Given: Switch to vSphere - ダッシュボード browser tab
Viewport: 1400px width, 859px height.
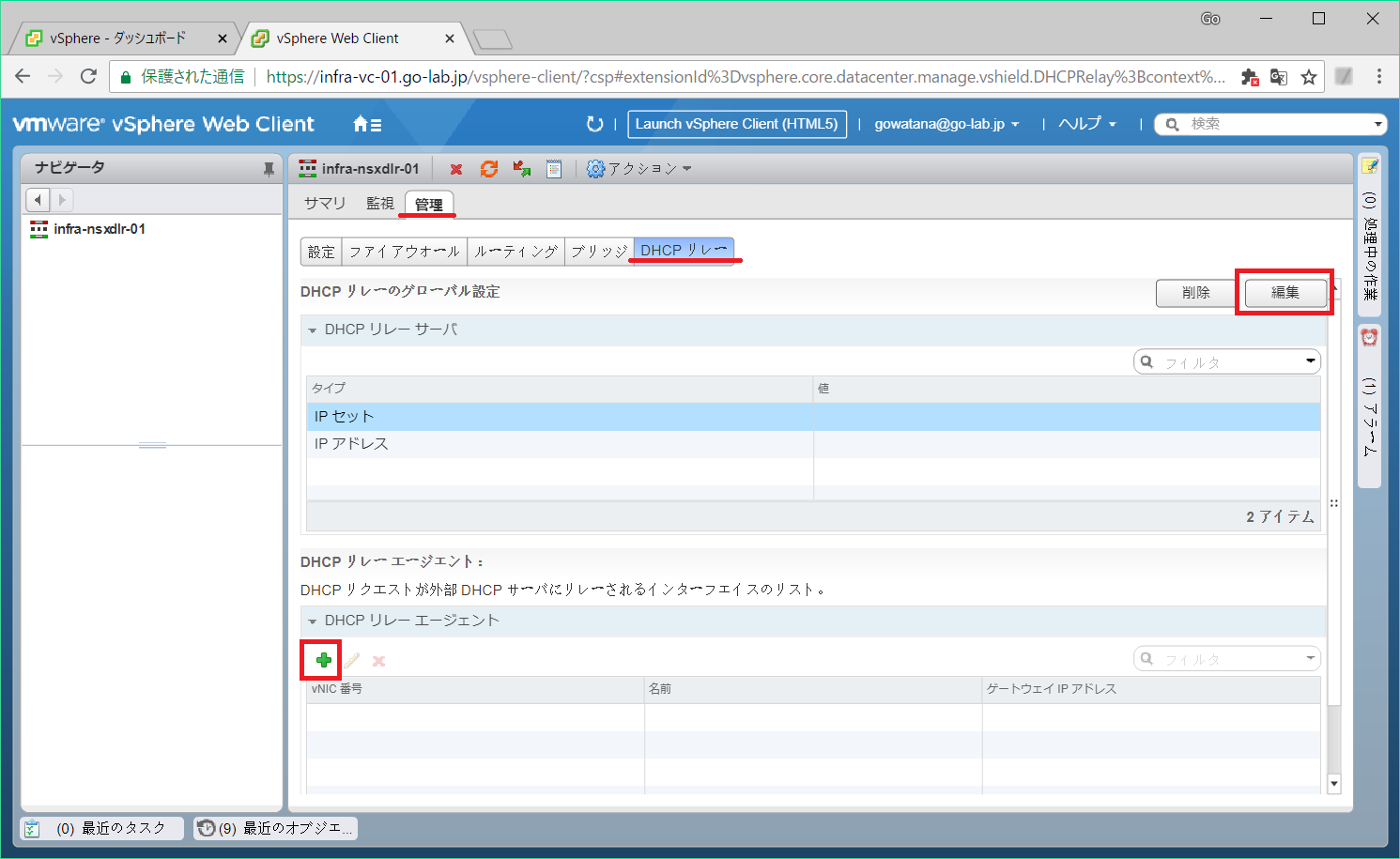Looking at the screenshot, I should point(118,38).
